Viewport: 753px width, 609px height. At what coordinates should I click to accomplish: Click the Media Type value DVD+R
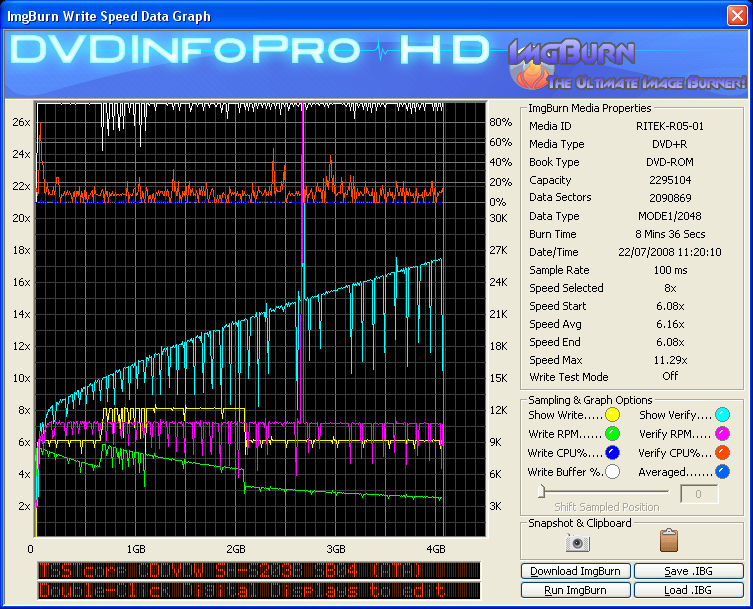(x=669, y=144)
